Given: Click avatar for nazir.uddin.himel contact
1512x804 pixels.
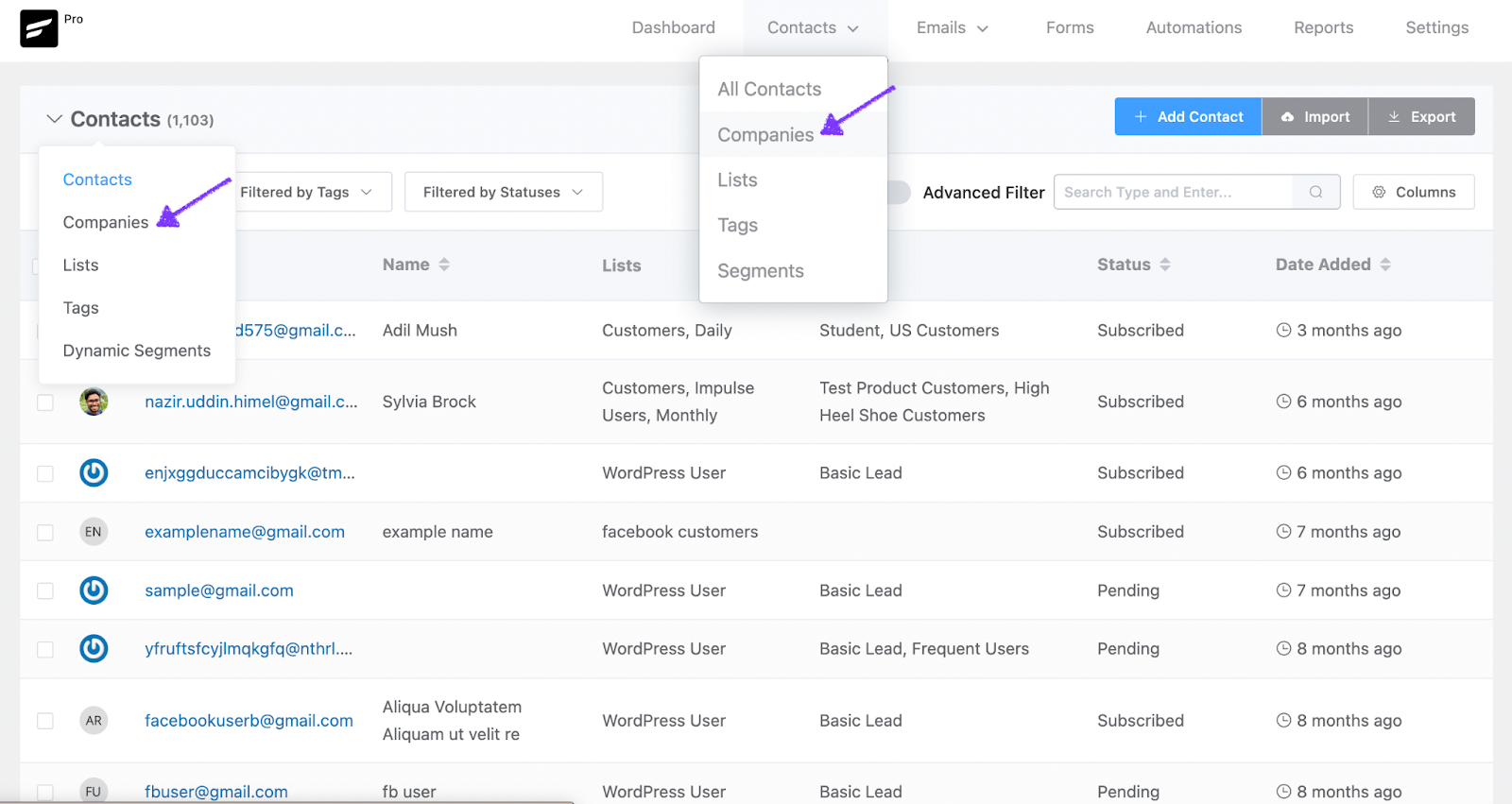Looking at the screenshot, I should point(94,402).
